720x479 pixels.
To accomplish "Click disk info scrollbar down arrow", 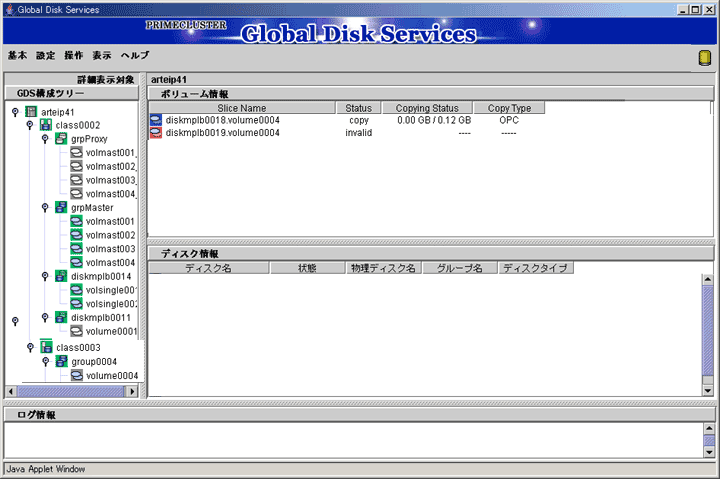I will pyautogui.click(x=708, y=391).
